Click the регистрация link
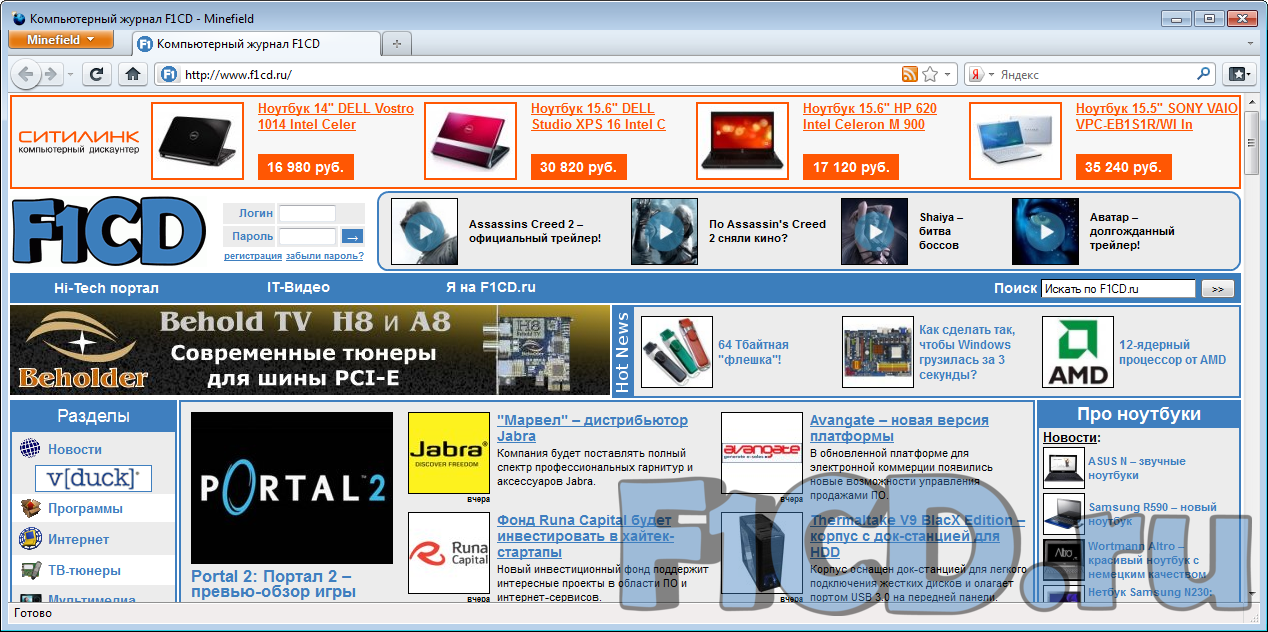The height and width of the screenshot is (632, 1268). [253, 256]
